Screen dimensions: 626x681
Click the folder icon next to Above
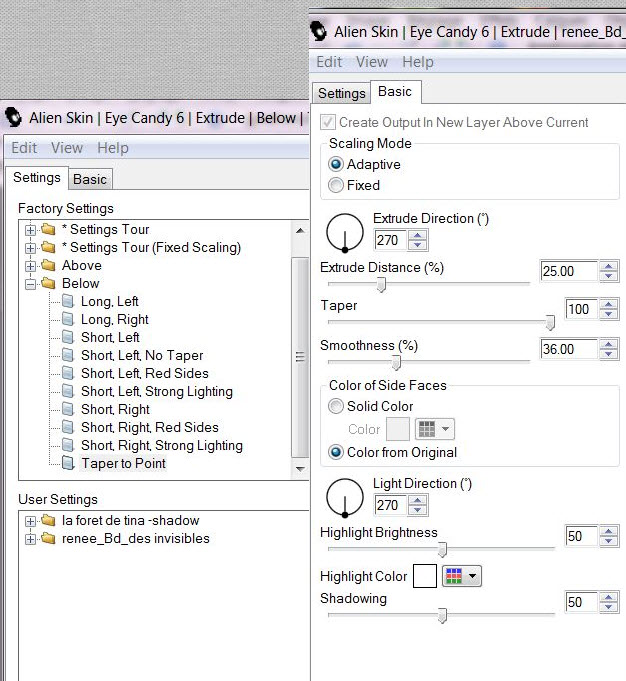click(x=48, y=265)
